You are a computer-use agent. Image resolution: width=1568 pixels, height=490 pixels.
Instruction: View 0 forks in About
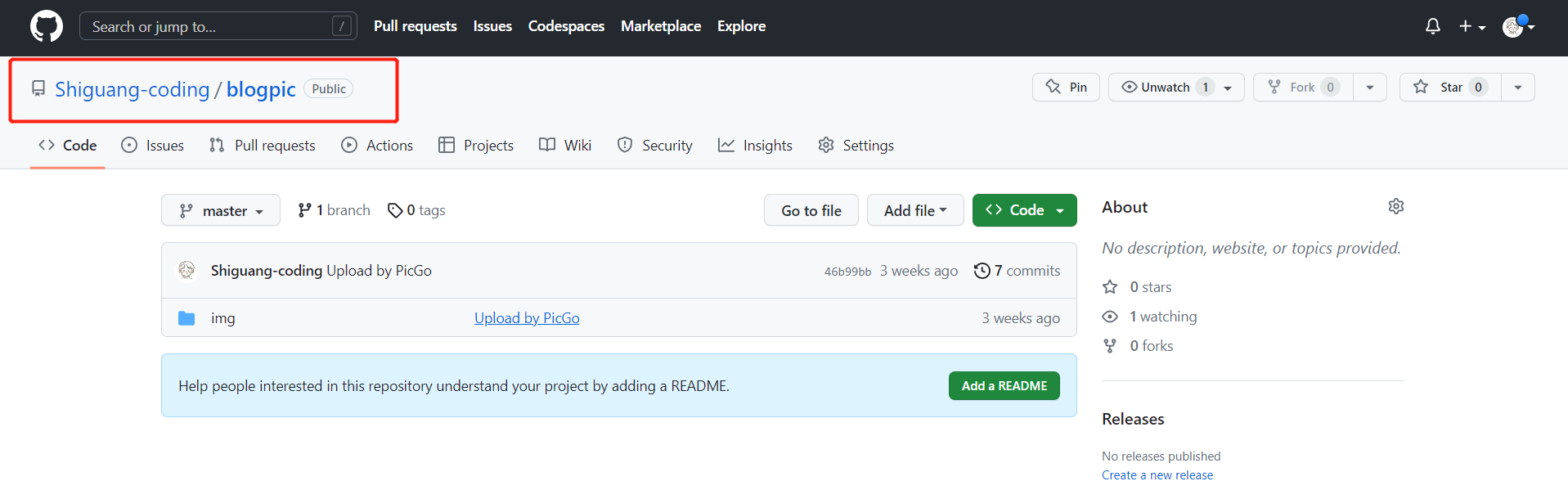click(x=1138, y=346)
